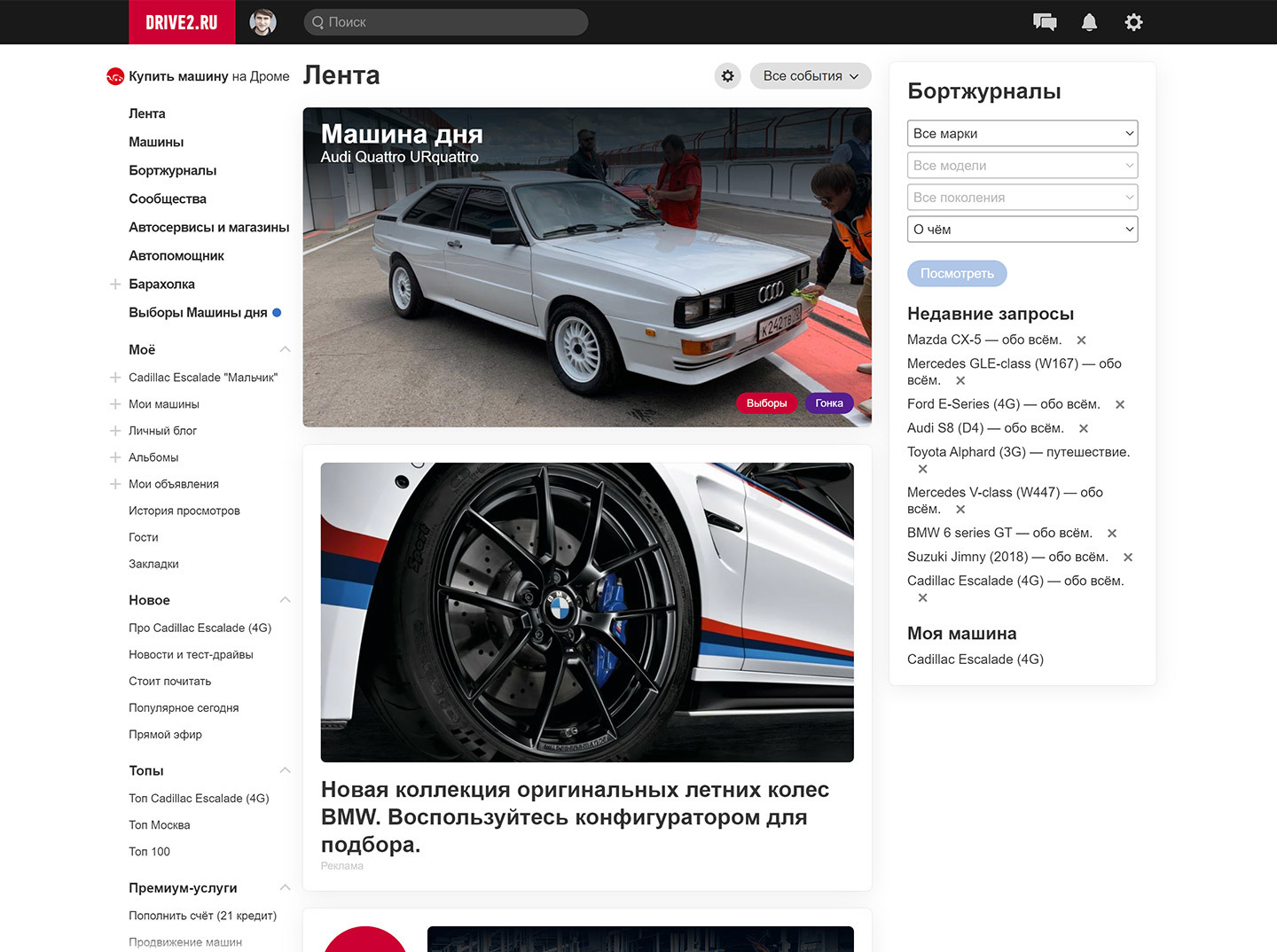Open Сообщества in left menu
Screen dimensions: 1277x952
pos(168,199)
